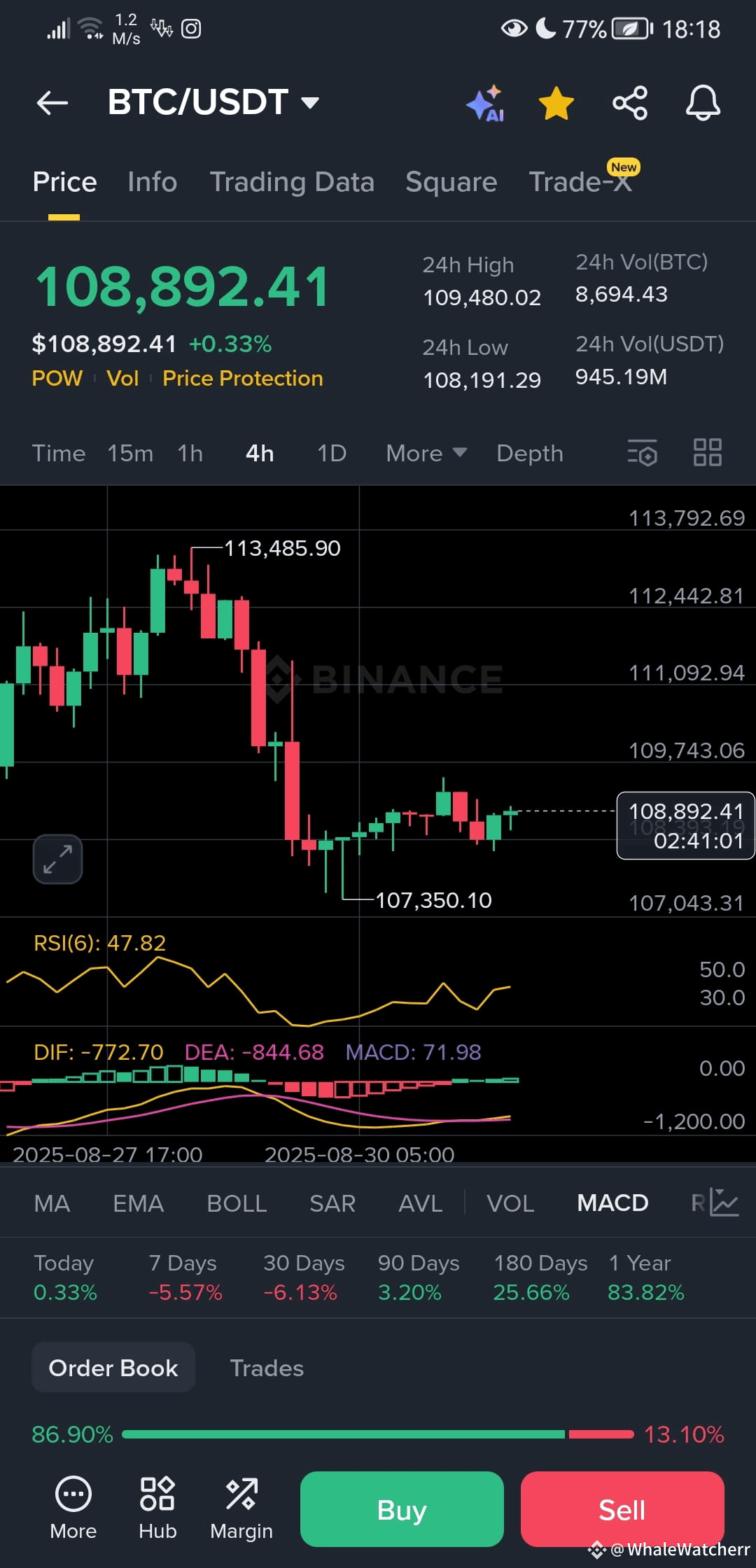Tap the battery indicator in status bar
This screenshot has height=1568, width=756.
pos(632,29)
